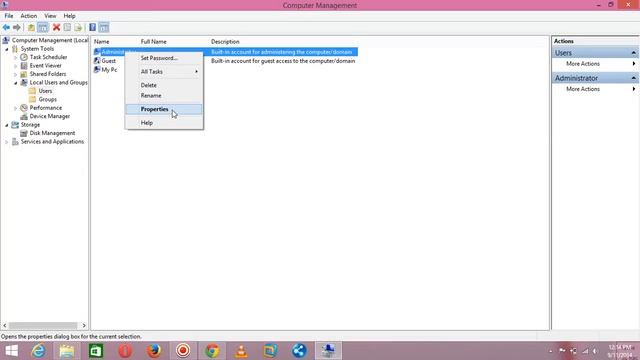Click the Properties sheet toolbar icon
This screenshot has height=360, width=640.
pyautogui.click(x=67, y=27)
